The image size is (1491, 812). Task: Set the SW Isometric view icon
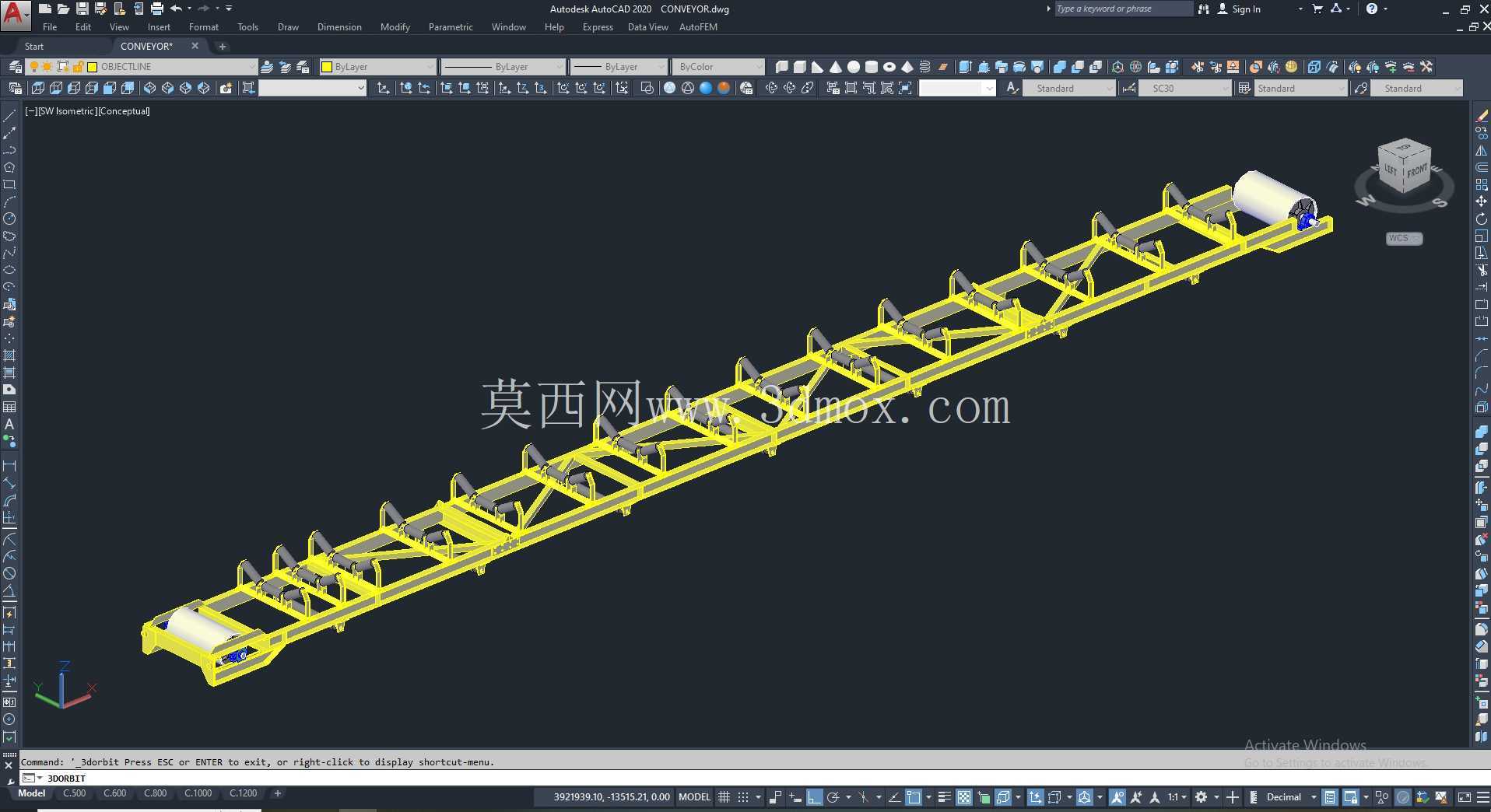tap(149, 88)
